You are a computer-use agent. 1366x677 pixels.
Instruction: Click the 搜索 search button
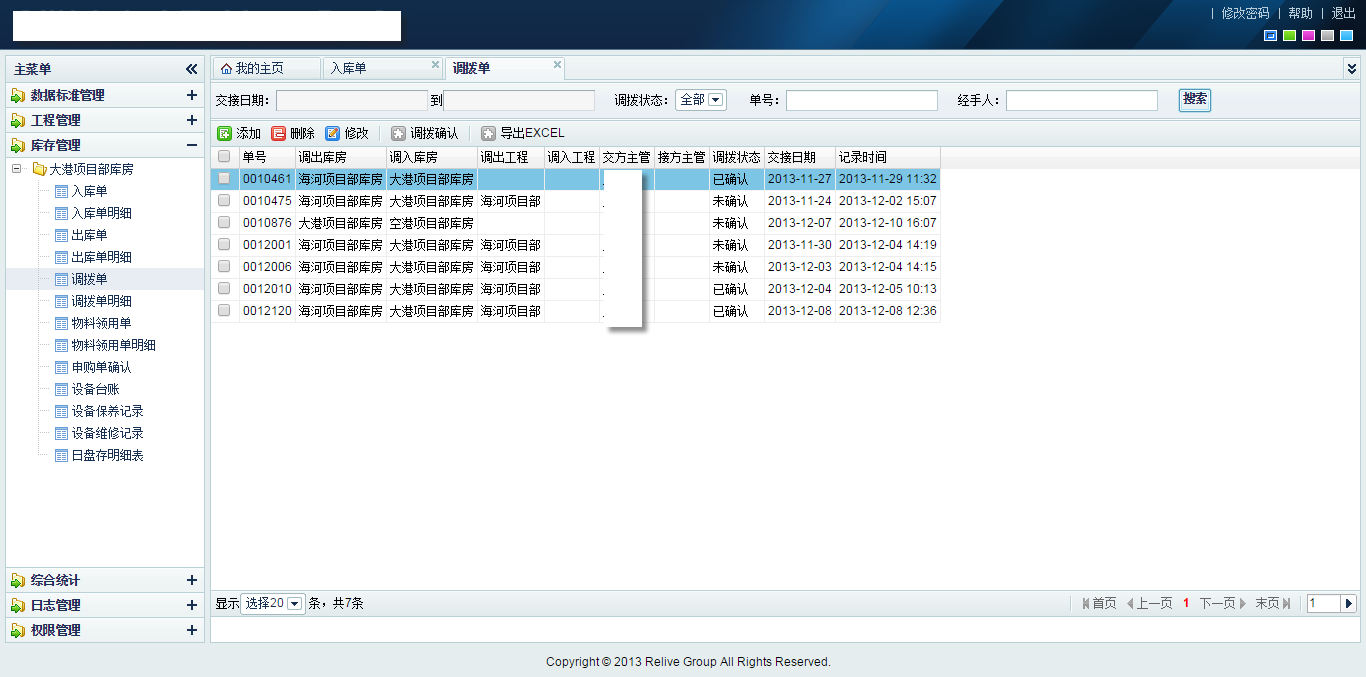click(x=1194, y=100)
